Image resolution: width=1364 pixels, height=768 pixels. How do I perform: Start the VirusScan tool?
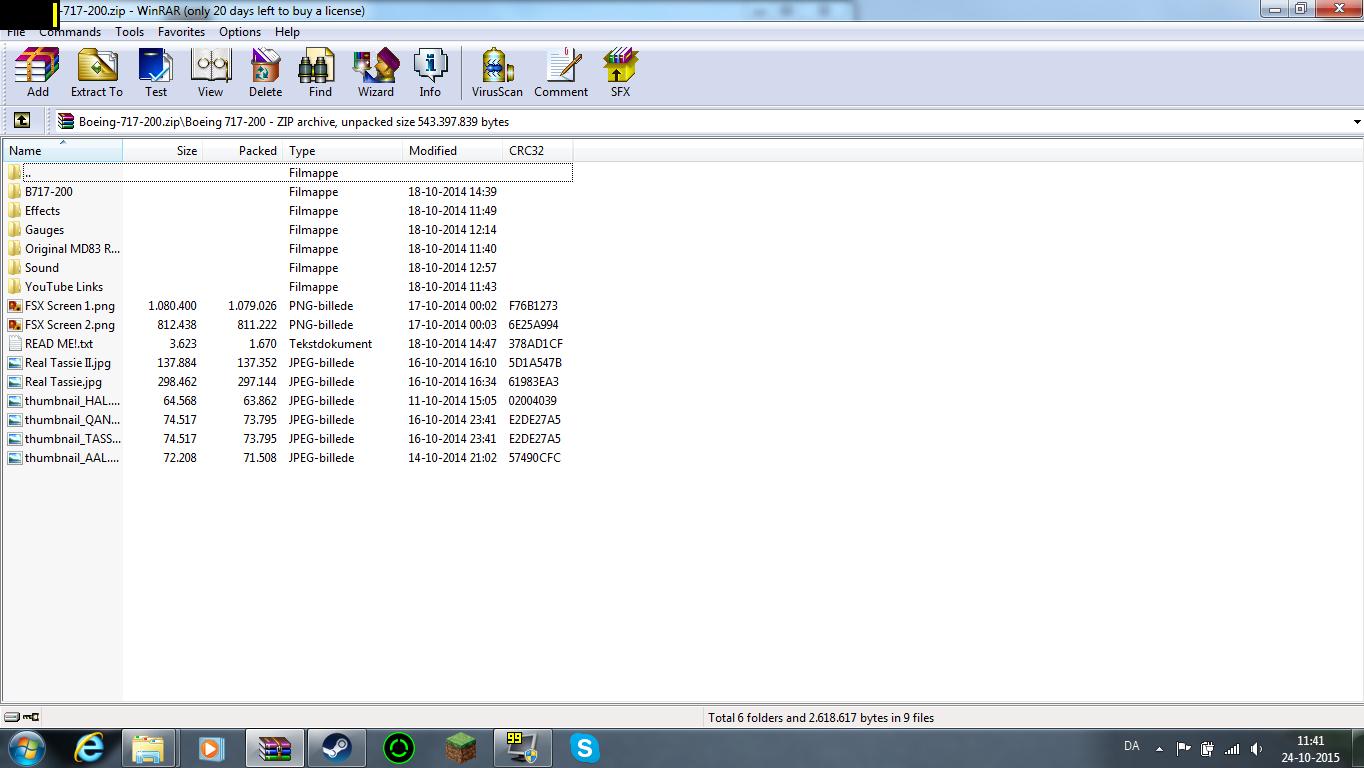click(x=497, y=74)
